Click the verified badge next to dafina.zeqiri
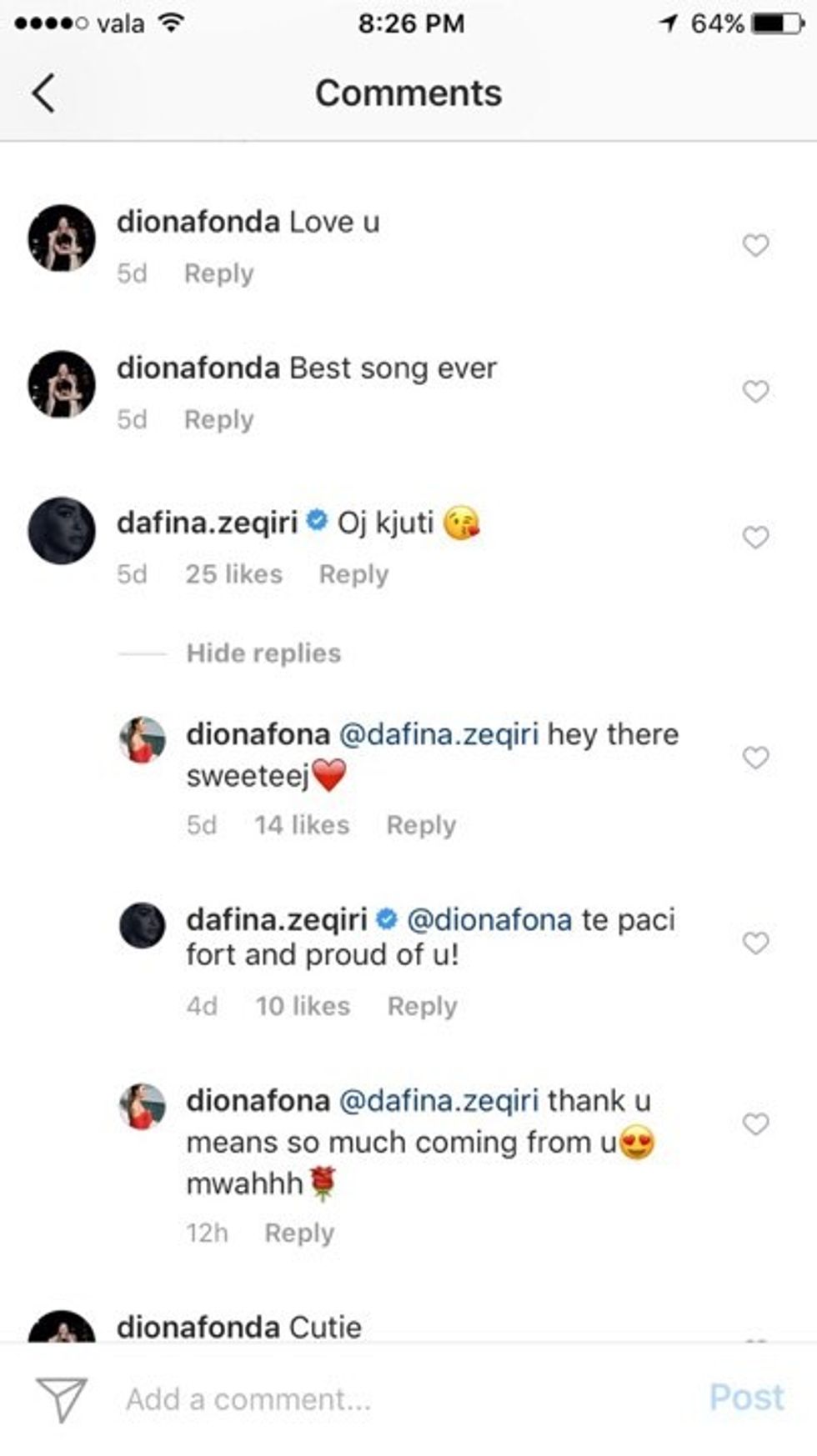817x1456 pixels. tap(318, 518)
